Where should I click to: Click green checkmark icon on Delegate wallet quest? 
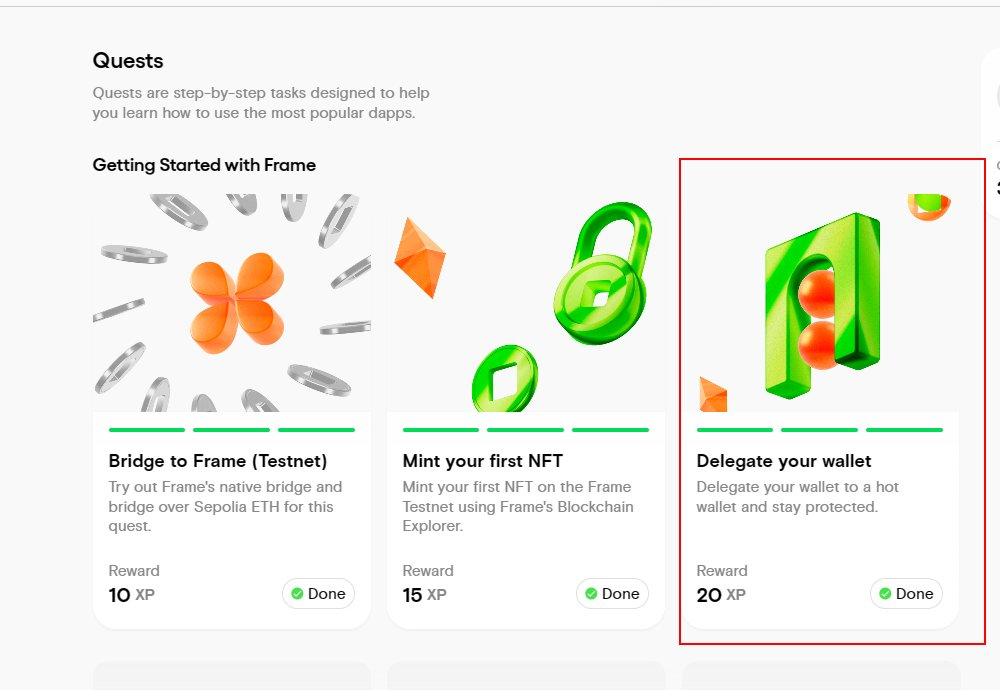tap(885, 594)
